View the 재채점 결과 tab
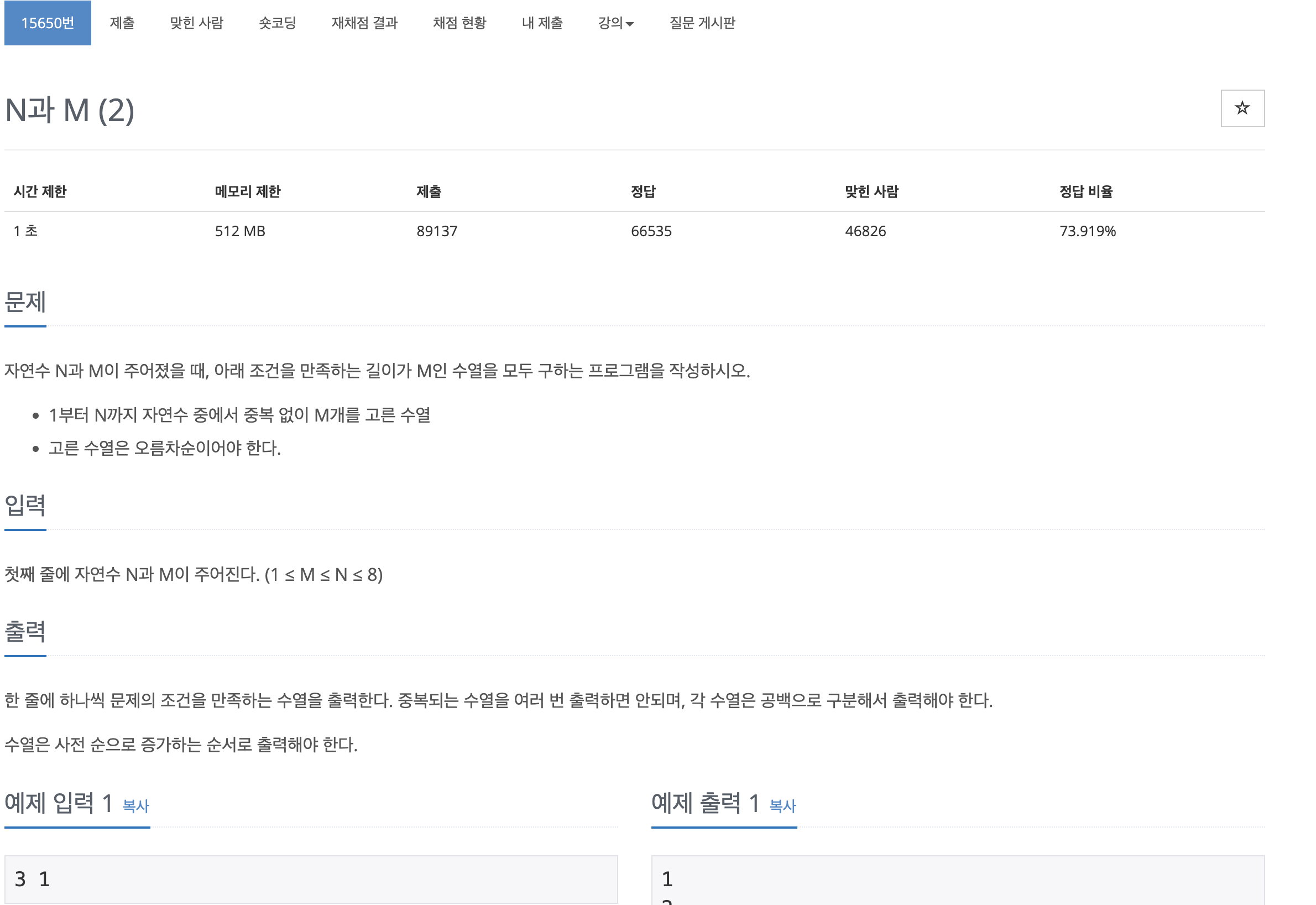Viewport: 1316px width, 905px height. tap(364, 23)
